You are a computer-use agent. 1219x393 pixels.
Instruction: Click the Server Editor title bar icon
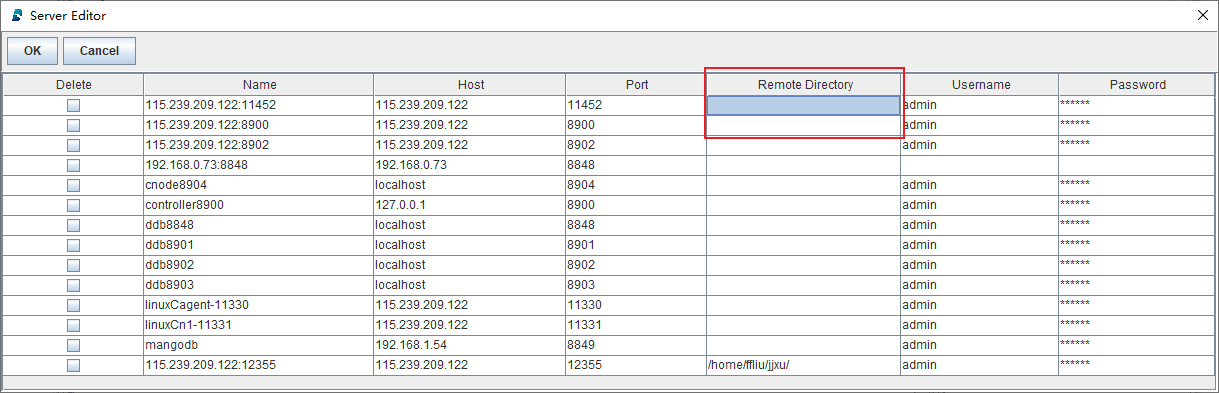(x=16, y=15)
